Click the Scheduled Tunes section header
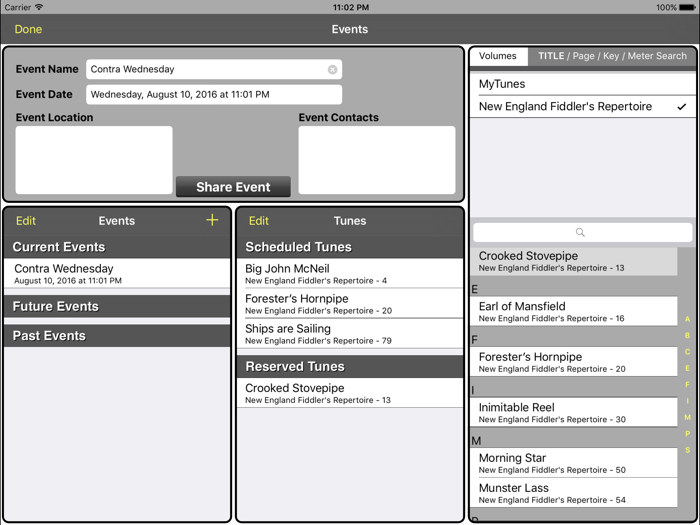This screenshot has height=525, width=700. [350, 247]
